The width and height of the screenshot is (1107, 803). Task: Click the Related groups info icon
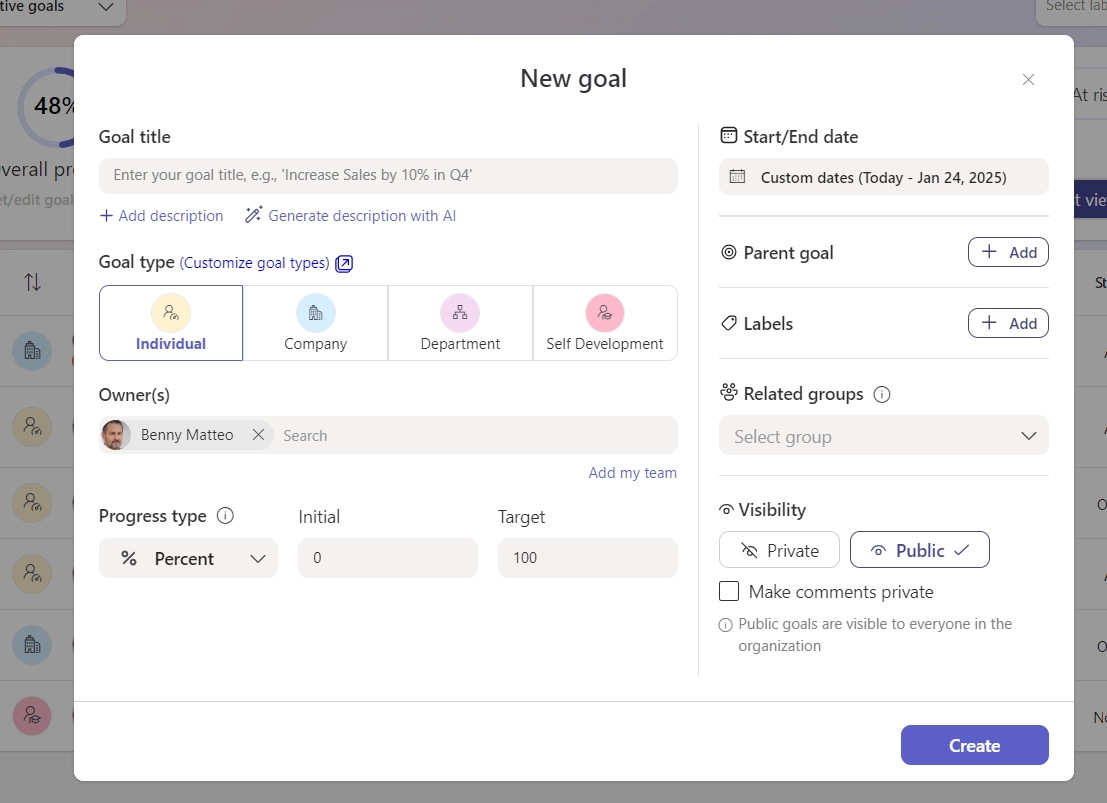point(881,393)
